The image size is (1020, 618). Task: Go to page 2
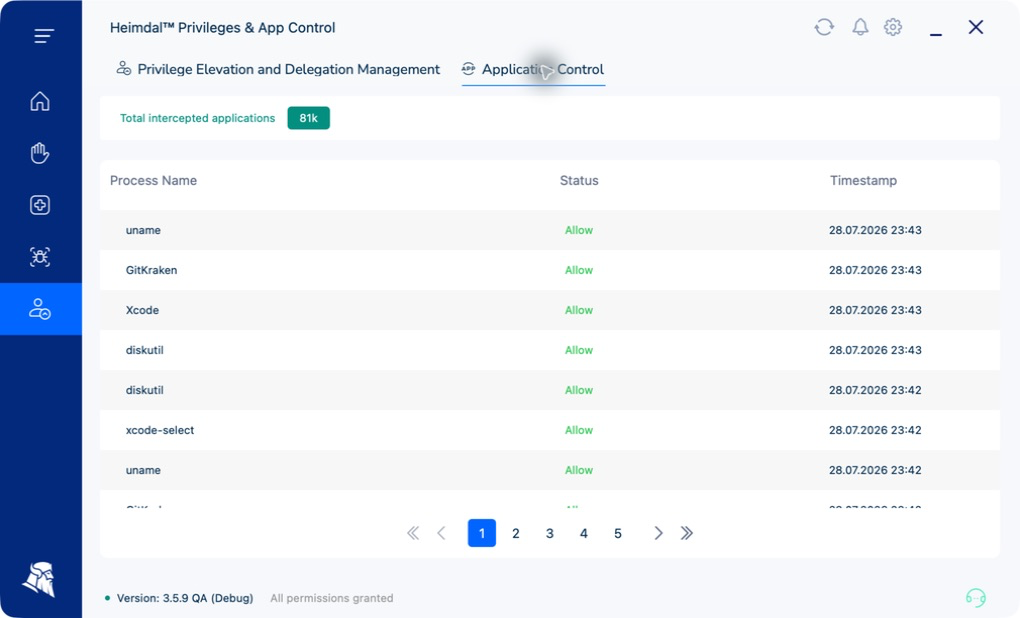pyautogui.click(x=516, y=533)
